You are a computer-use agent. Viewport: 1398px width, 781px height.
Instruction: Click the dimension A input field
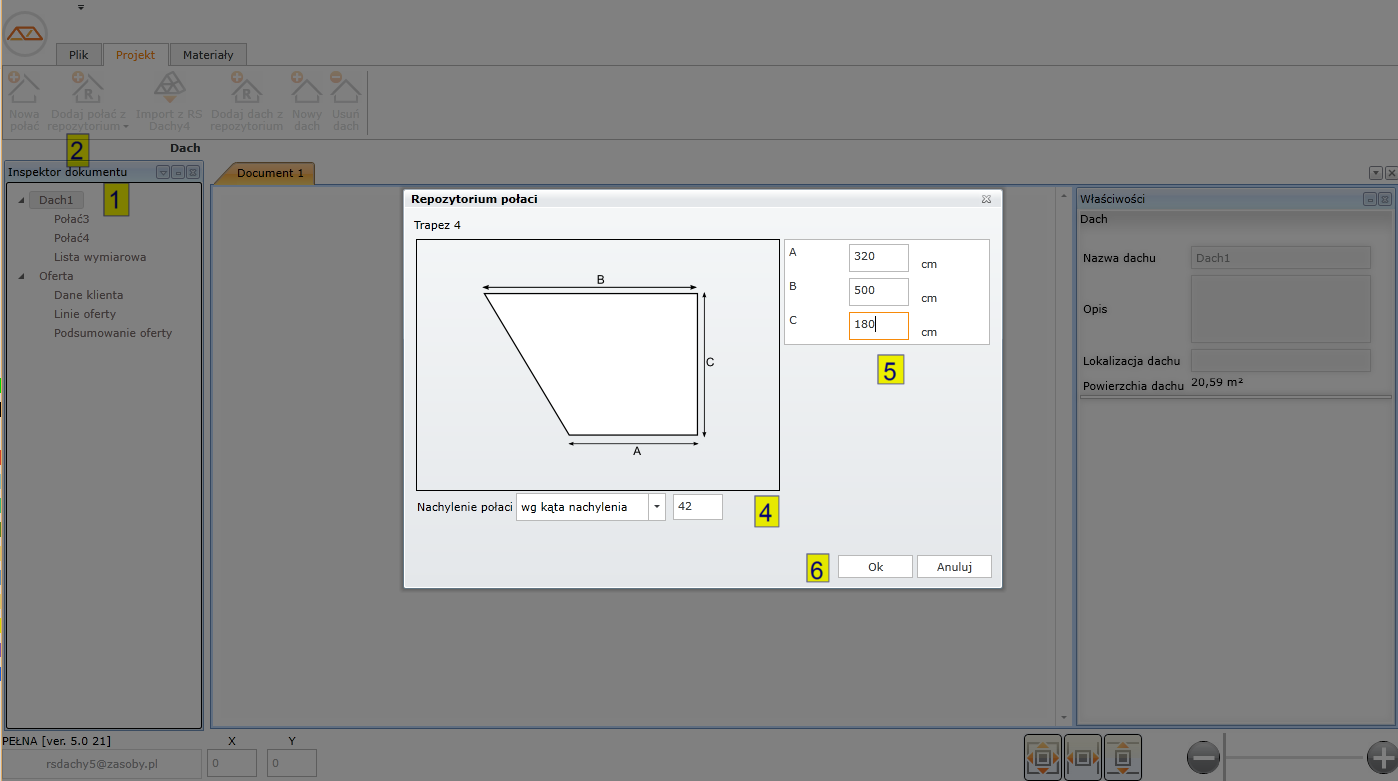point(878,257)
